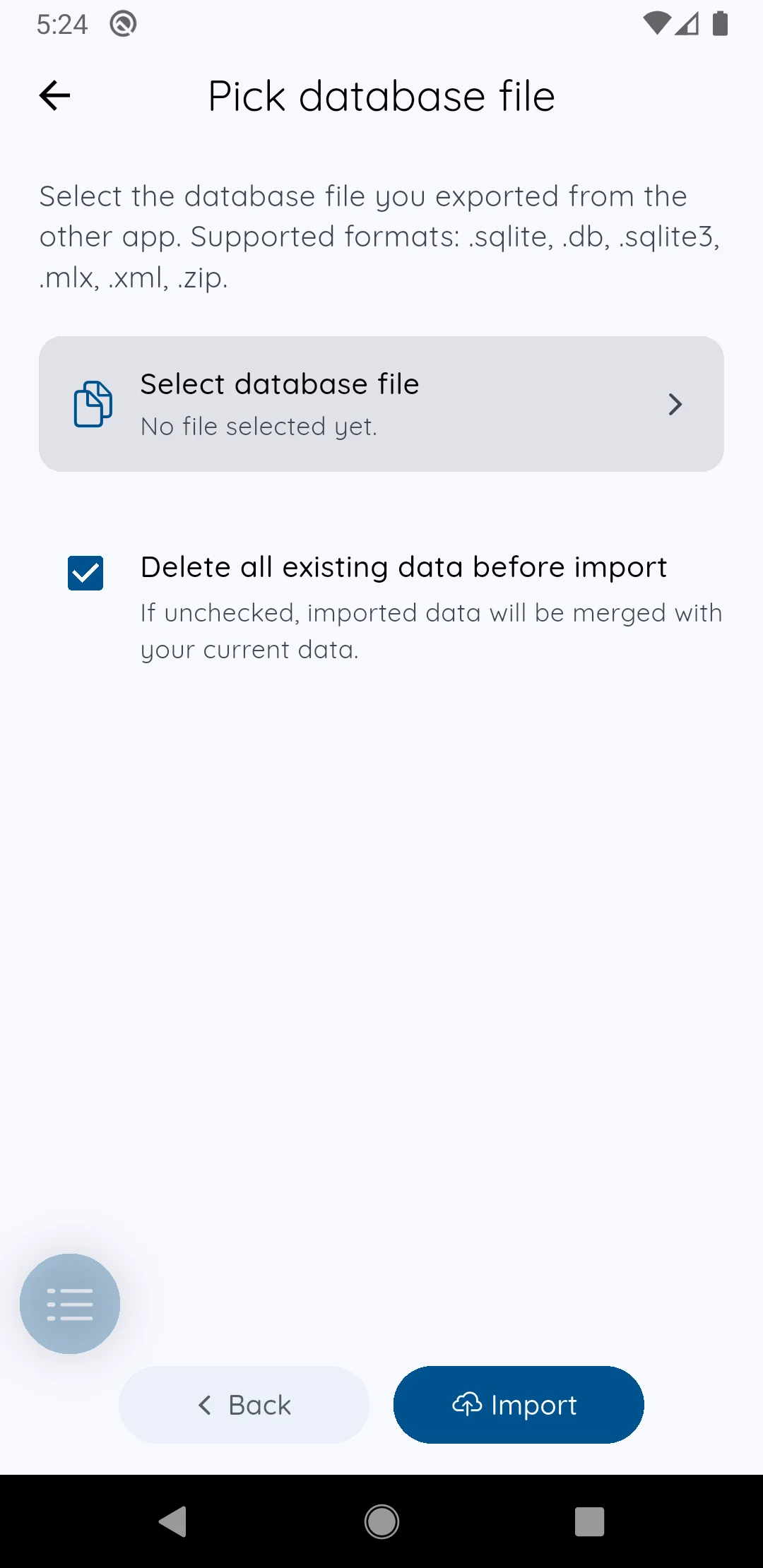Start the import with the Import button

coord(519,1405)
